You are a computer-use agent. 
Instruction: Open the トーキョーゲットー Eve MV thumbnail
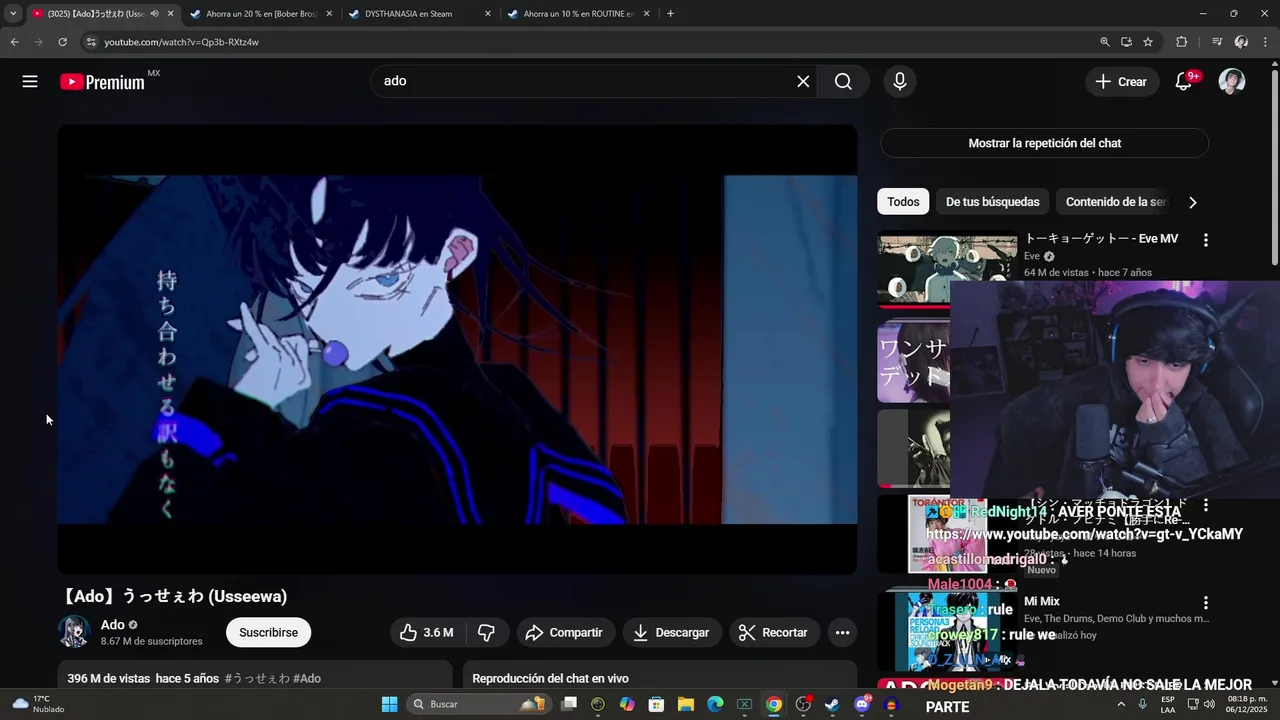pyautogui.click(x=947, y=271)
